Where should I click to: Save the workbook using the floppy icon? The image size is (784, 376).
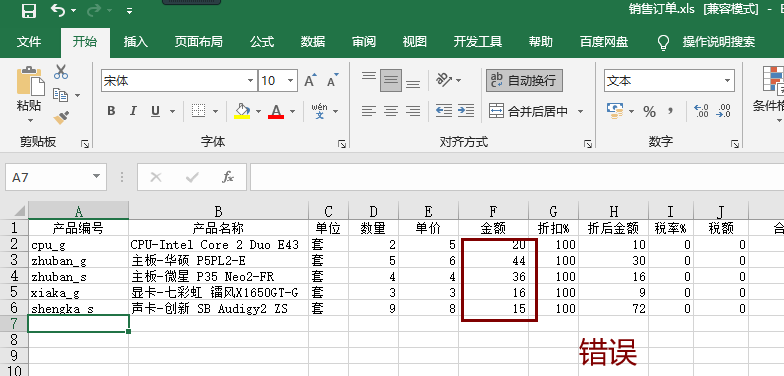point(29,10)
